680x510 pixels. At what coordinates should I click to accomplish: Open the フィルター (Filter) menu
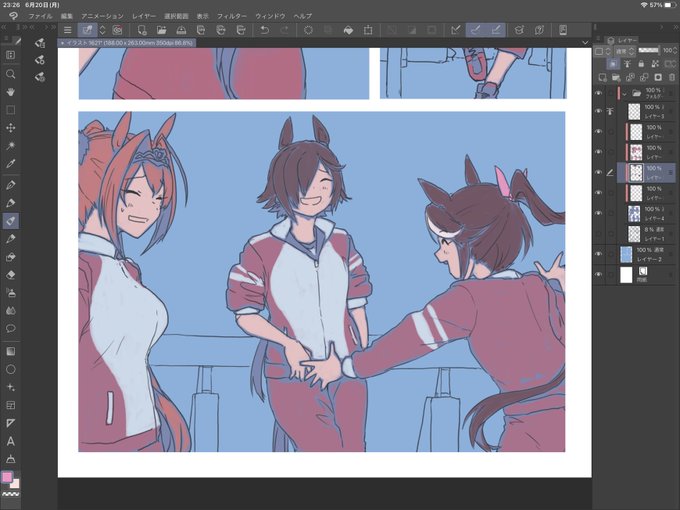(x=232, y=16)
